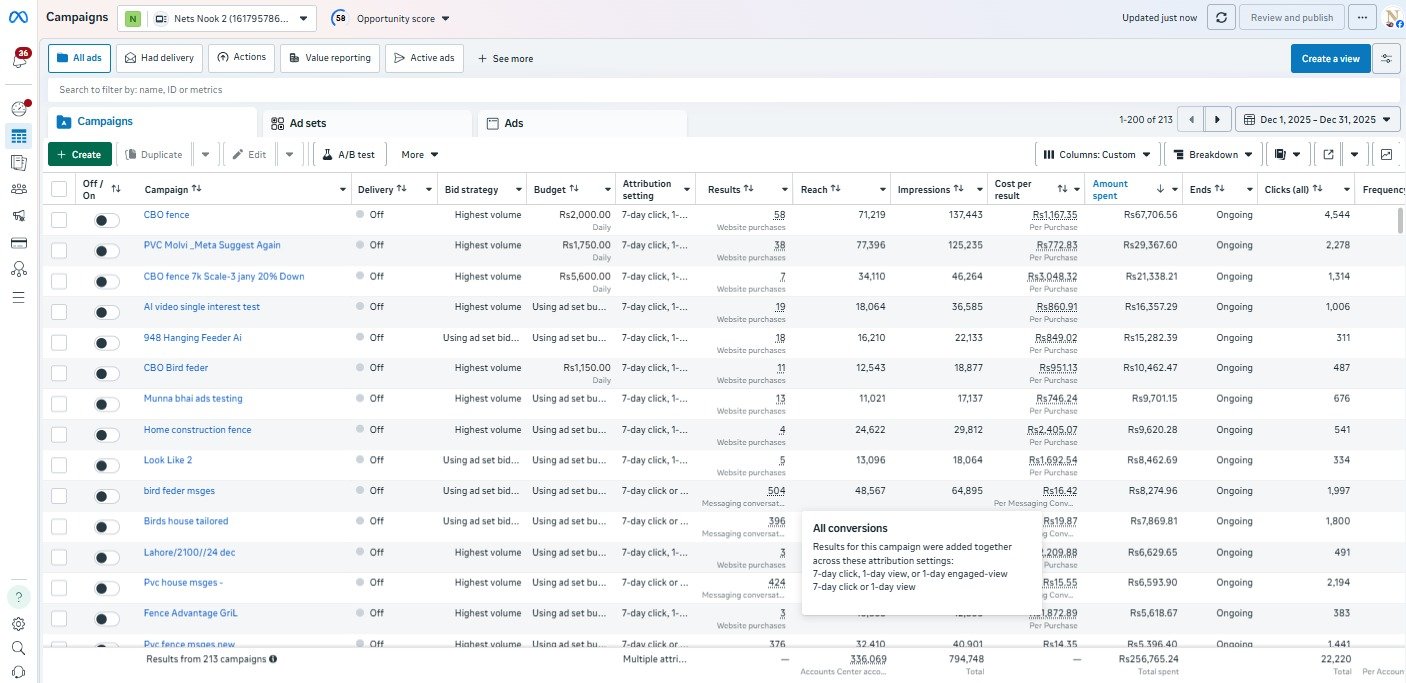This screenshot has width=1406, height=683.
Task: Open the PVC Molvi campaign link
Action: tap(212, 245)
